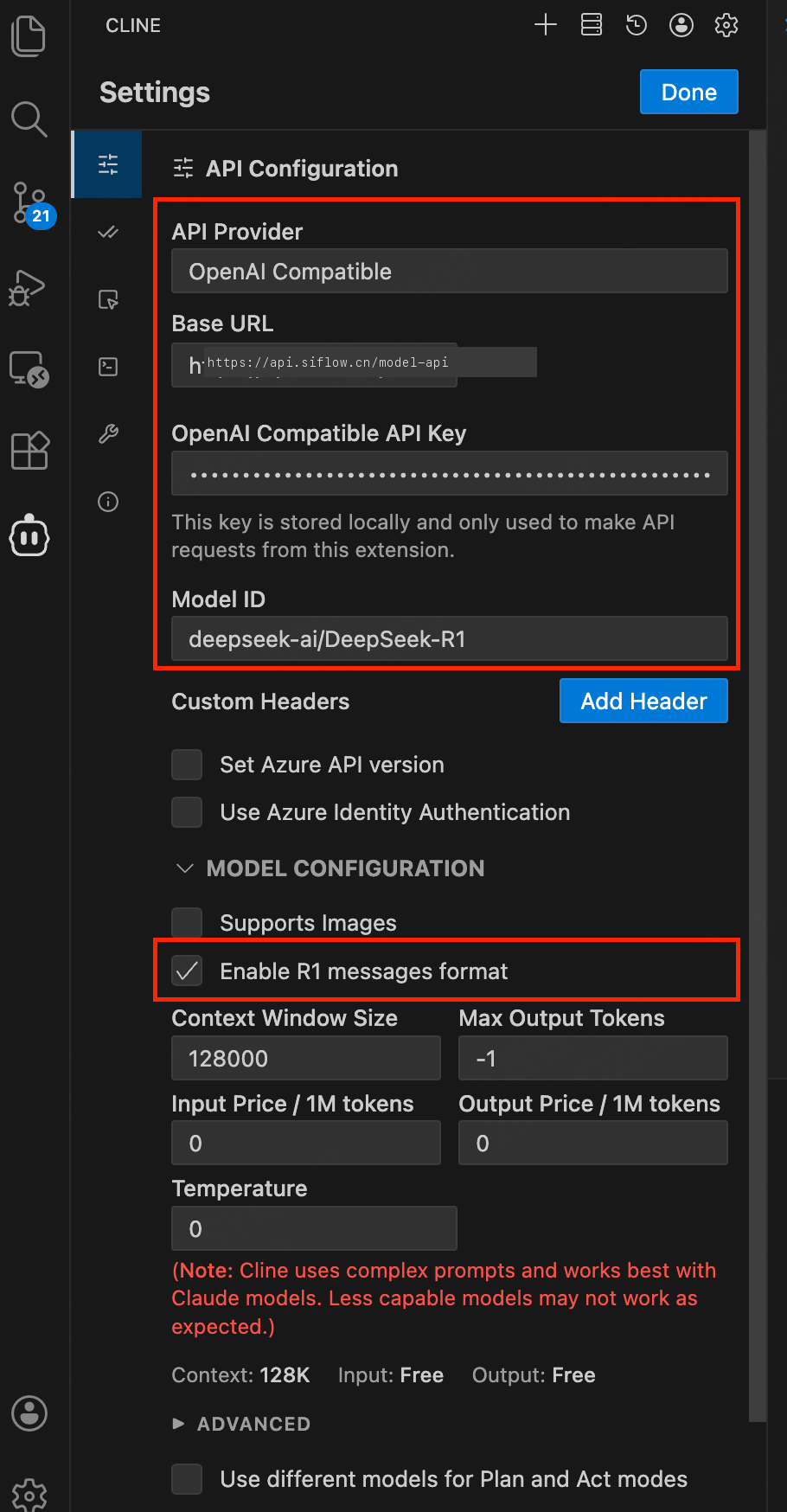Edit the Input Price per 1M tokens field
This screenshot has height=1512, width=787.
(x=306, y=1143)
